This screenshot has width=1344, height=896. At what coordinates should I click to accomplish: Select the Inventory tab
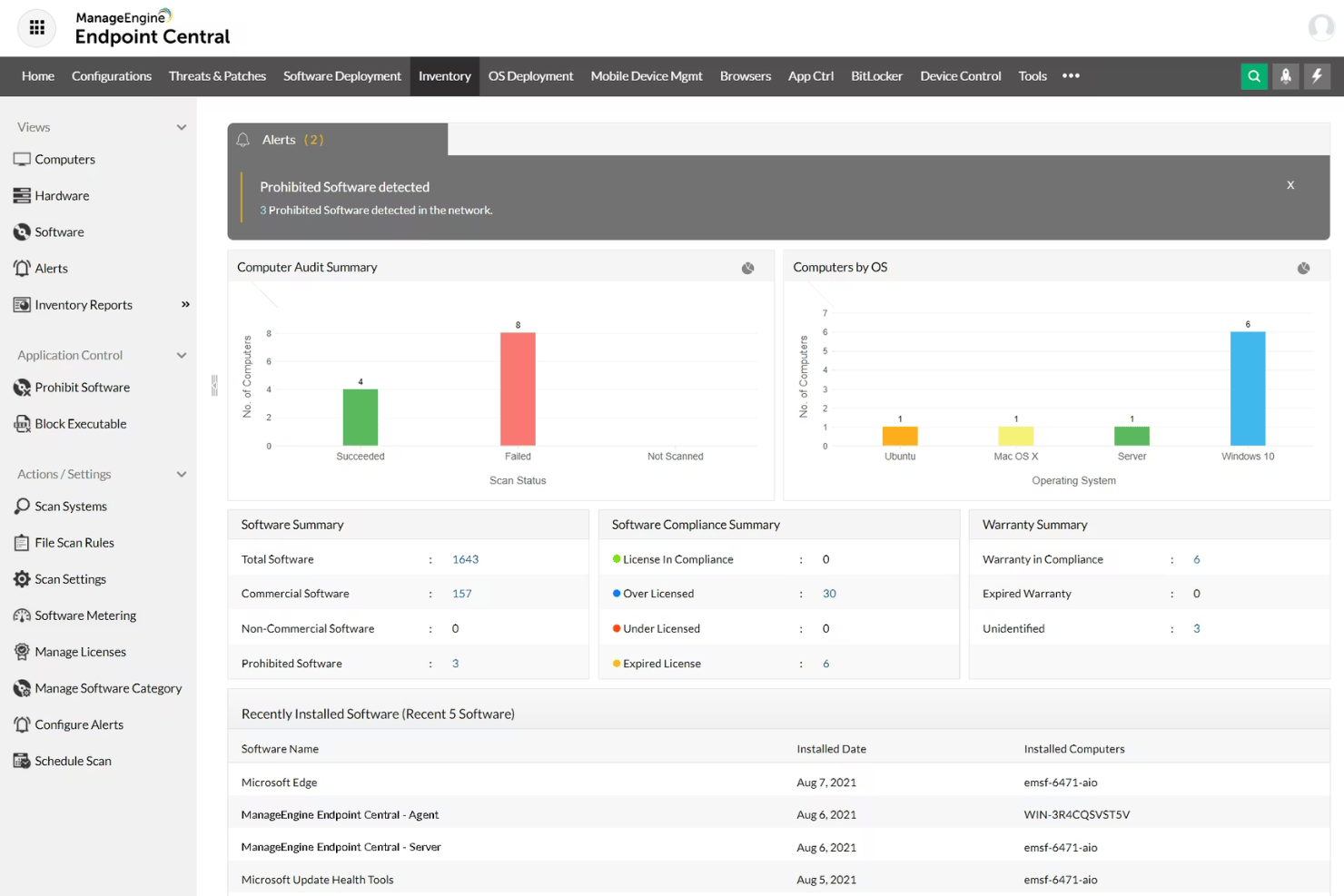click(445, 76)
